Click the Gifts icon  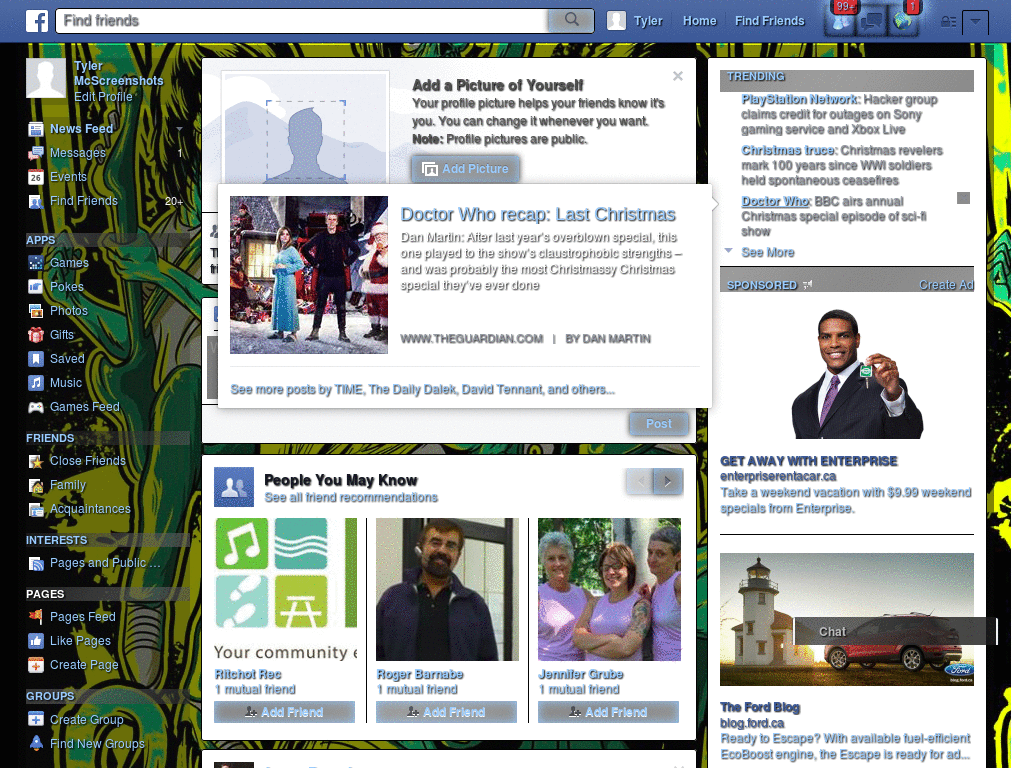click(36, 335)
